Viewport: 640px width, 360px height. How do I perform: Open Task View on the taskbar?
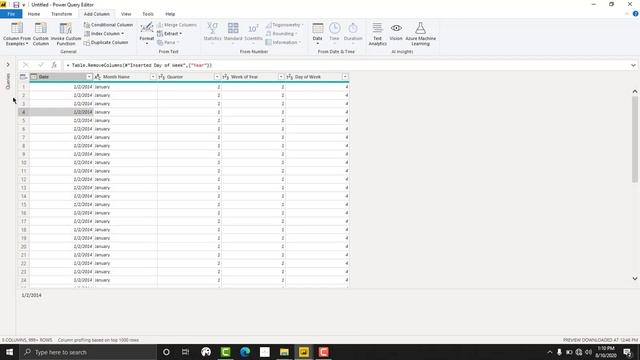point(185,352)
